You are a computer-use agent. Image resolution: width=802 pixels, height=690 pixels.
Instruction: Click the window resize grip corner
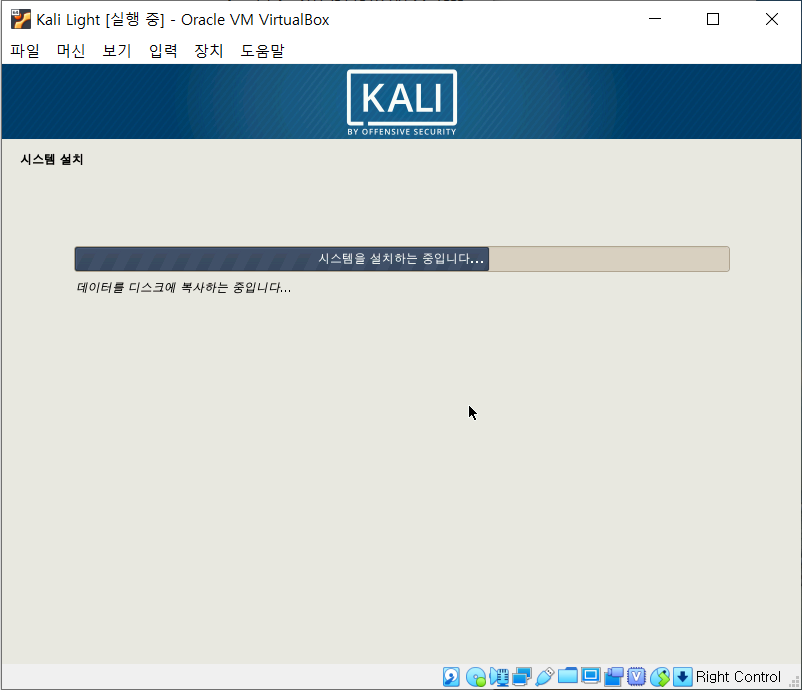[x=794, y=682]
